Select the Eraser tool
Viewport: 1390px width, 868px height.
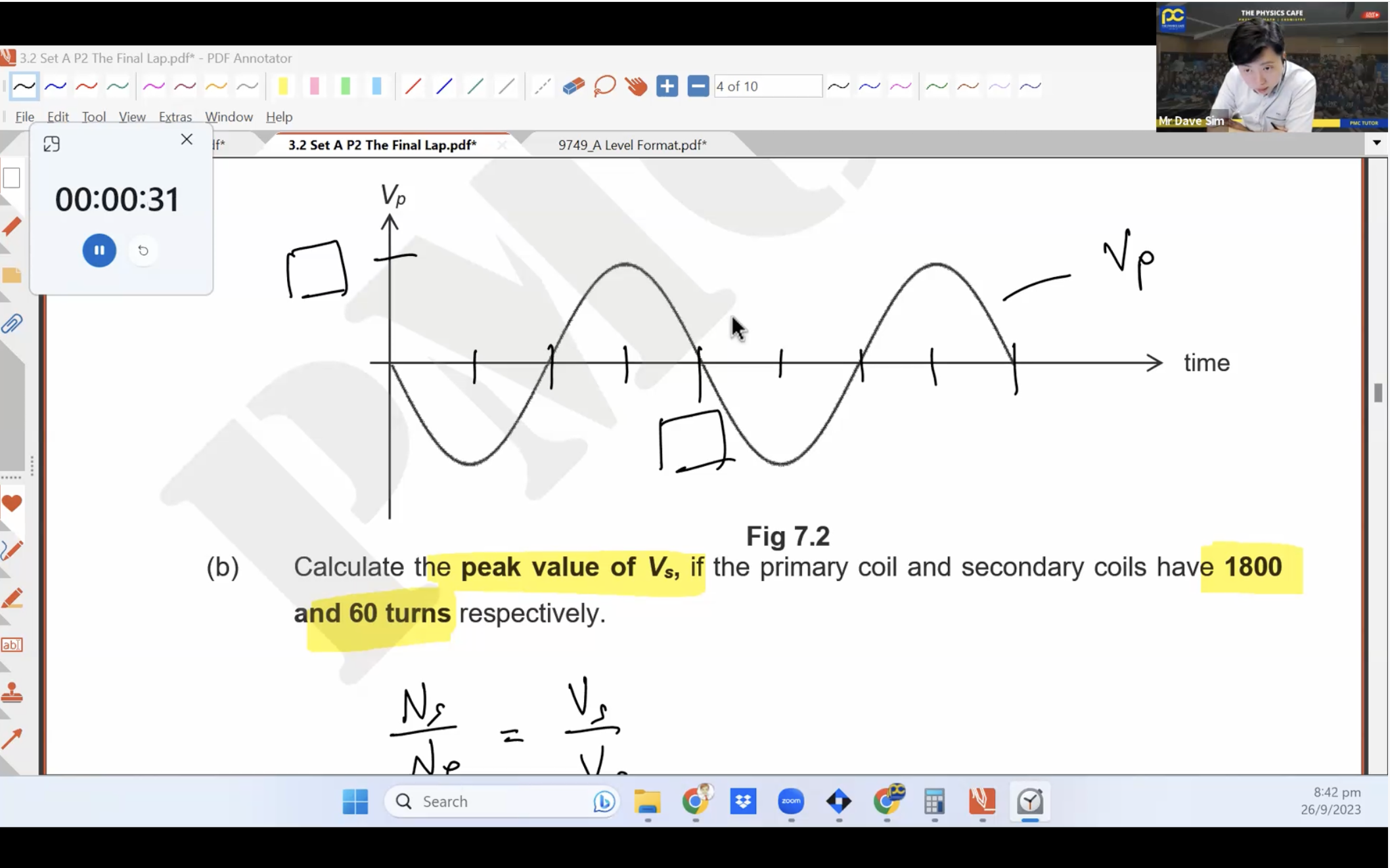[x=573, y=86]
